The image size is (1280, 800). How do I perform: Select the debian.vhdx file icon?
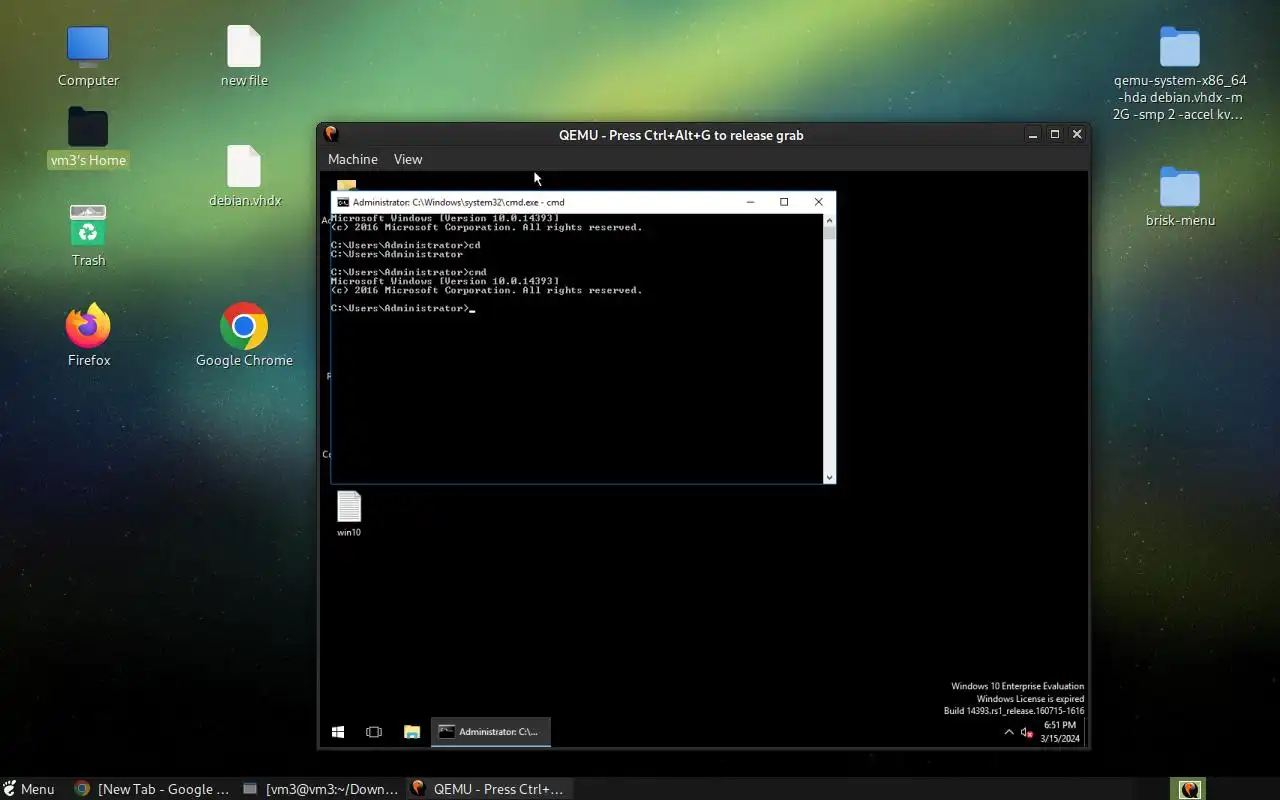244,166
